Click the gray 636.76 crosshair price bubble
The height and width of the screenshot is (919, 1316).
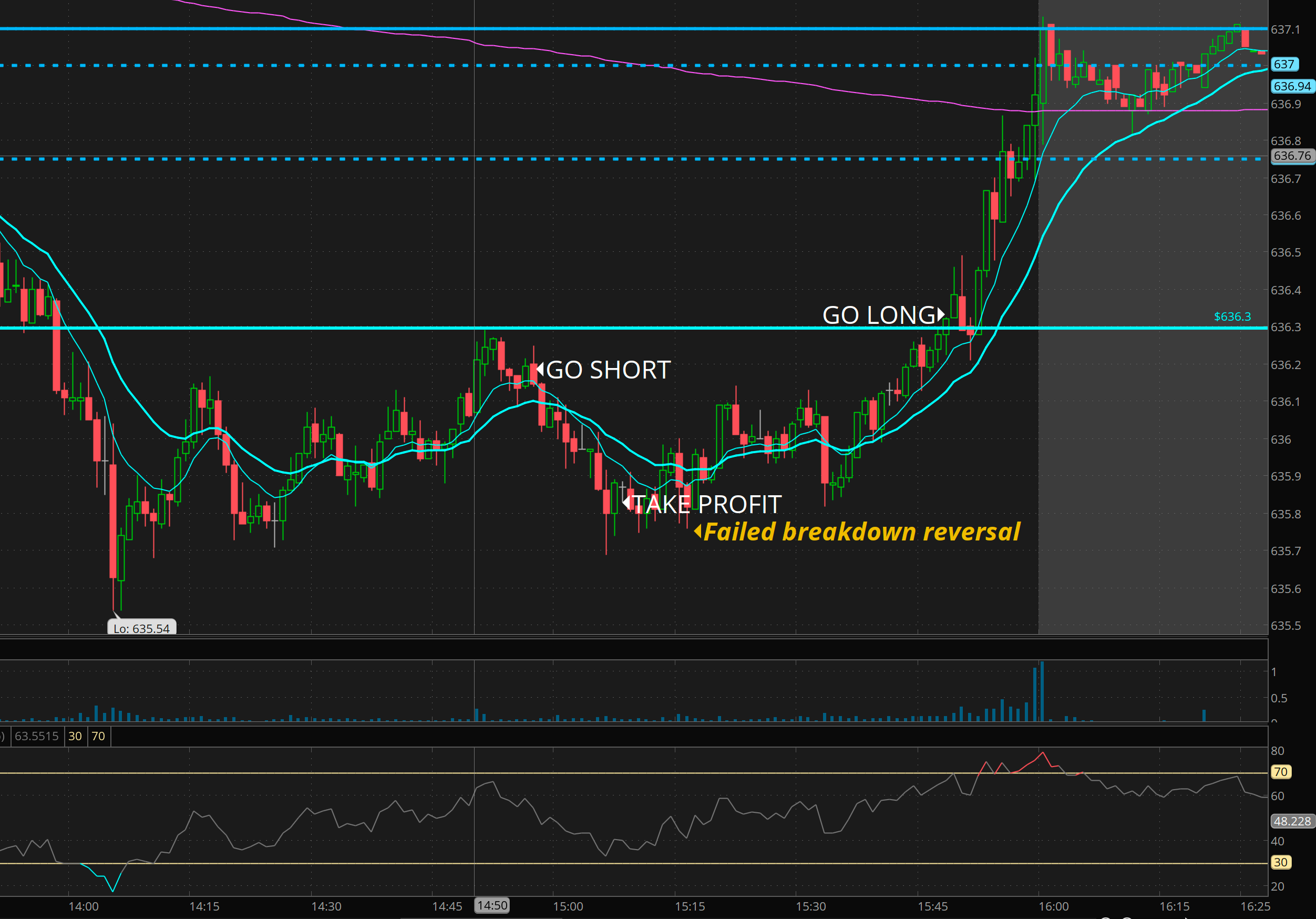[x=1292, y=156]
